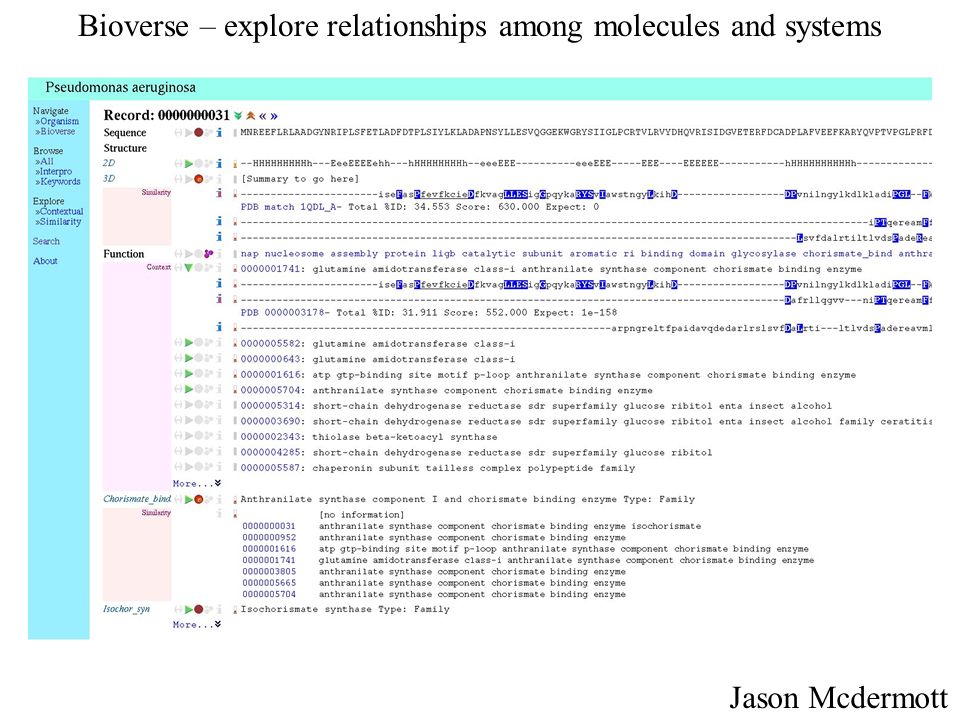Click the Pseudomonas aeruginosa header
960x720 pixels.
tap(121, 88)
